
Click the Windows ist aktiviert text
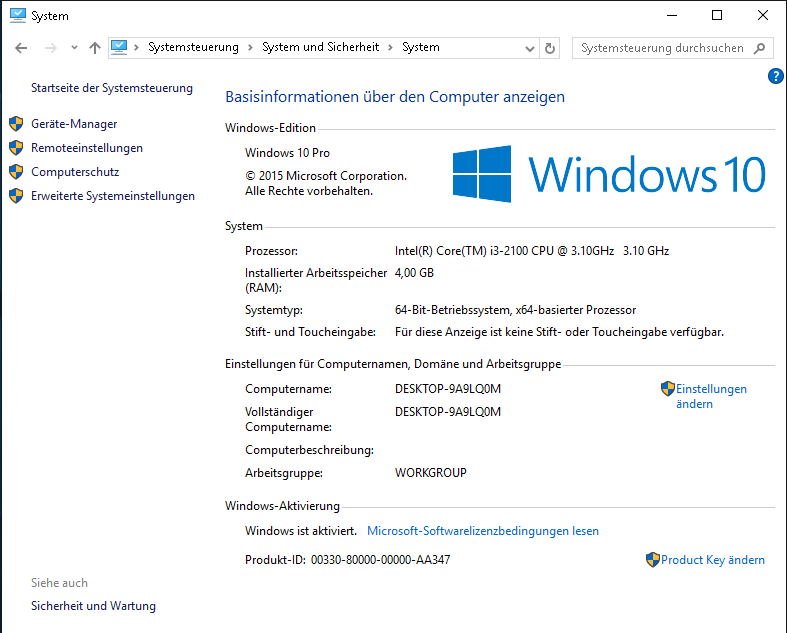pyautogui.click(x=301, y=531)
